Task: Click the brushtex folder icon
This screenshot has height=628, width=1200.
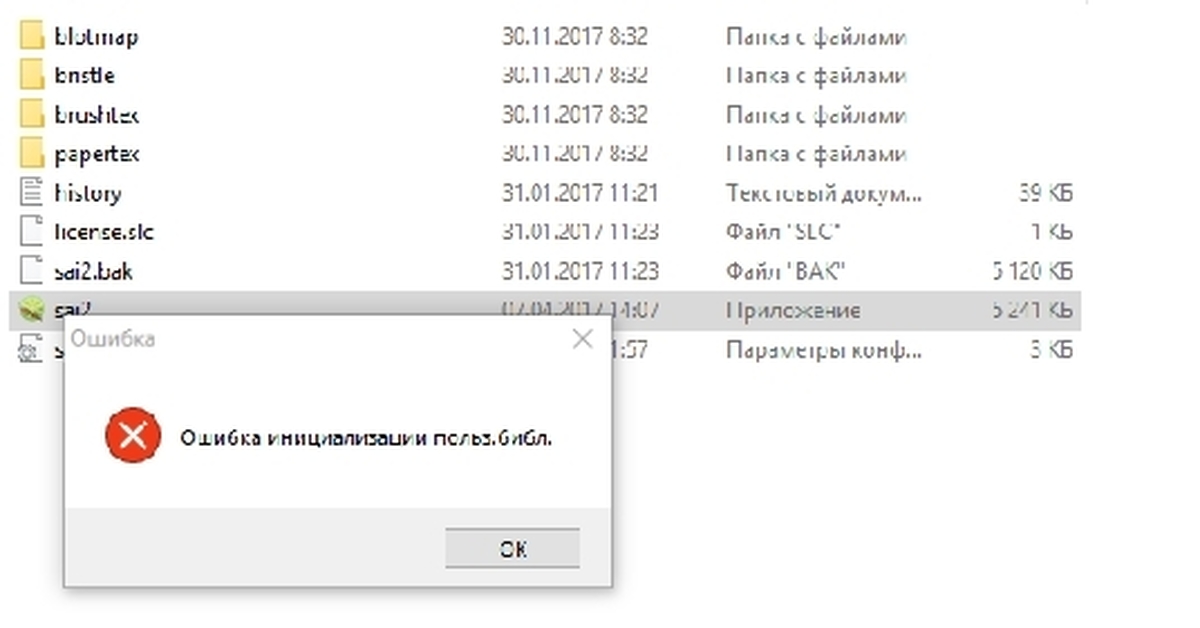Action: pyautogui.click(x=32, y=115)
